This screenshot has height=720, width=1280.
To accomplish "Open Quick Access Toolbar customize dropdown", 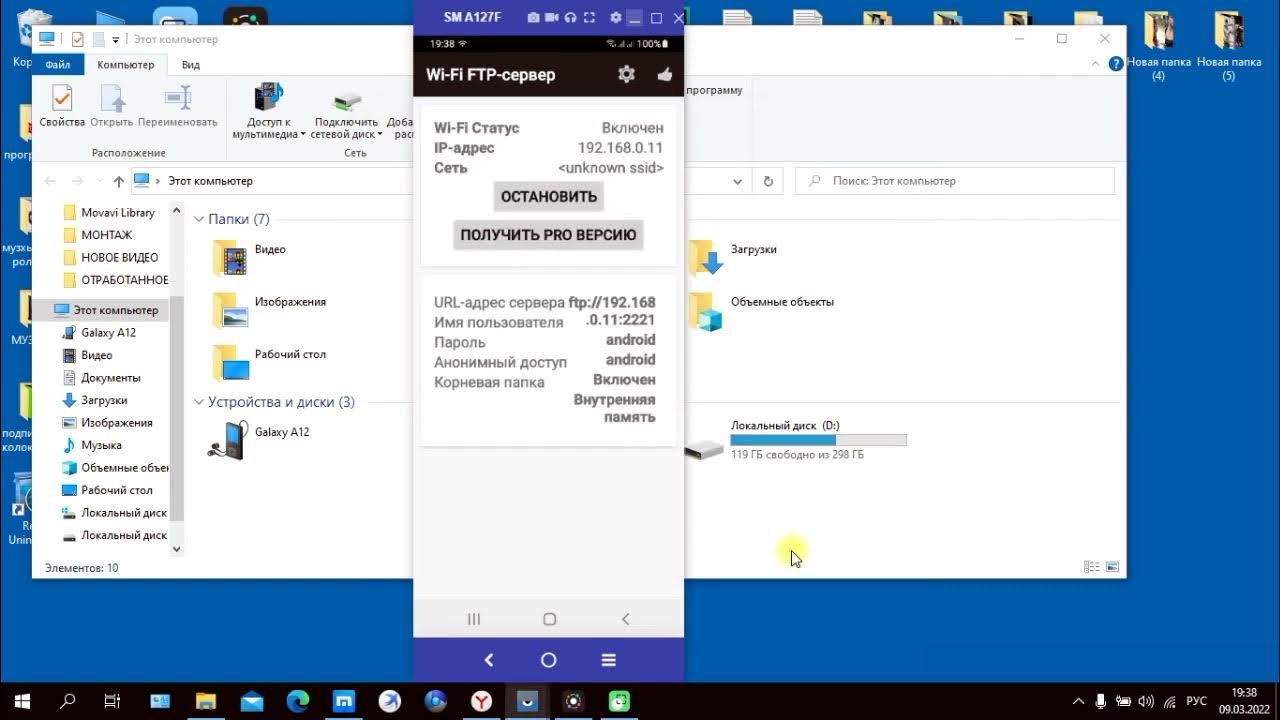I will click(115, 40).
